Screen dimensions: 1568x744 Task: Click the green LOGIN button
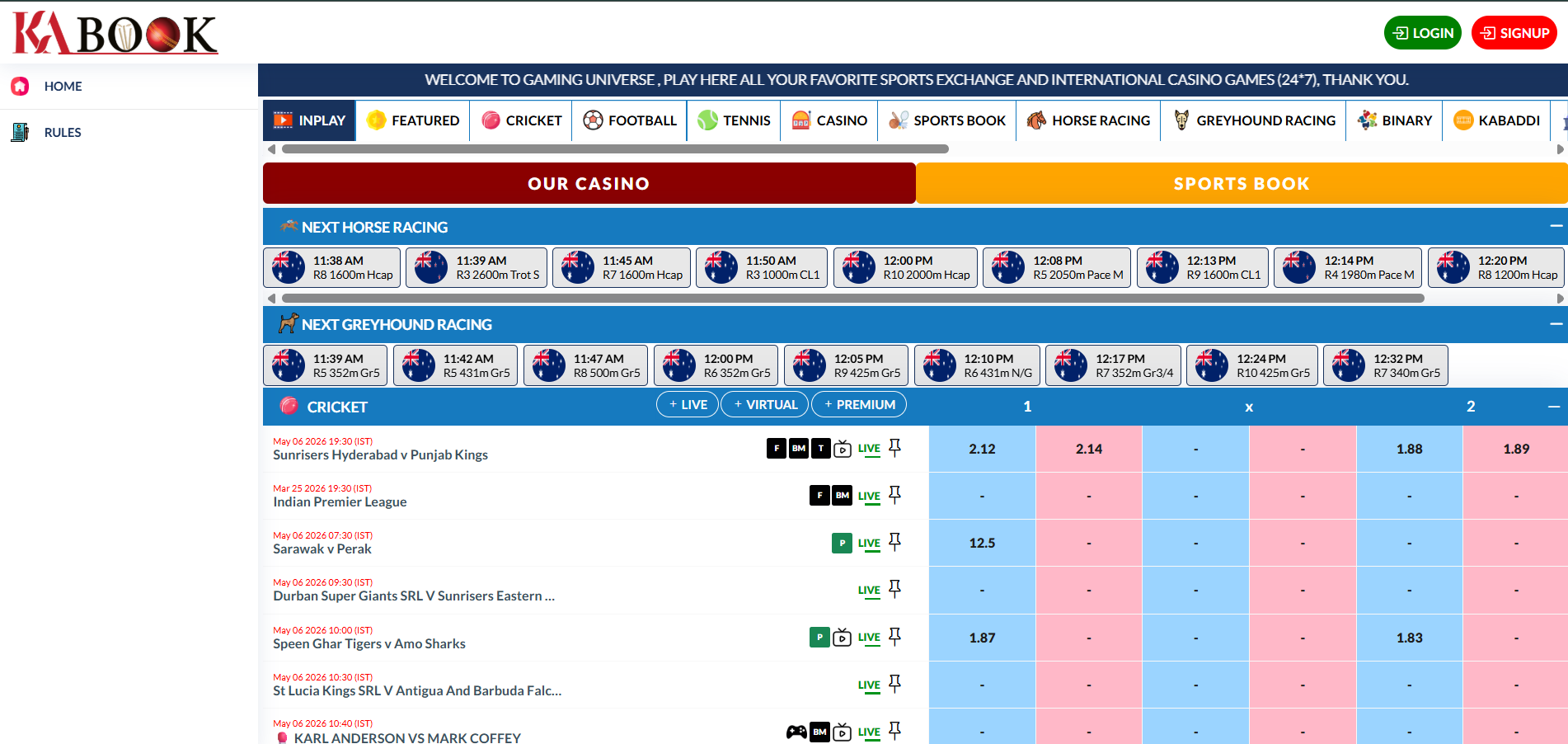click(x=1423, y=33)
